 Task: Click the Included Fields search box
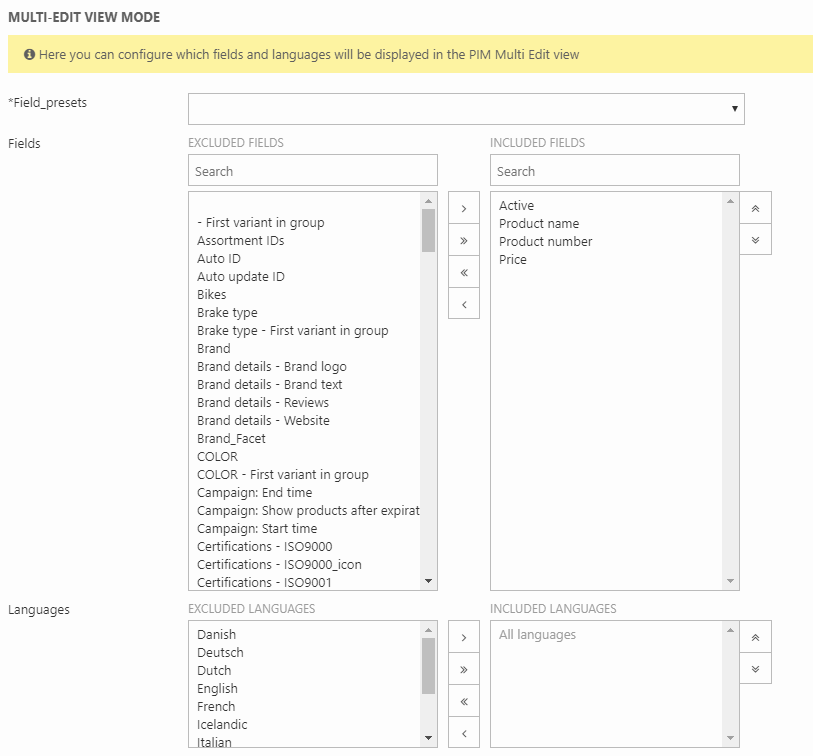point(614,171)
